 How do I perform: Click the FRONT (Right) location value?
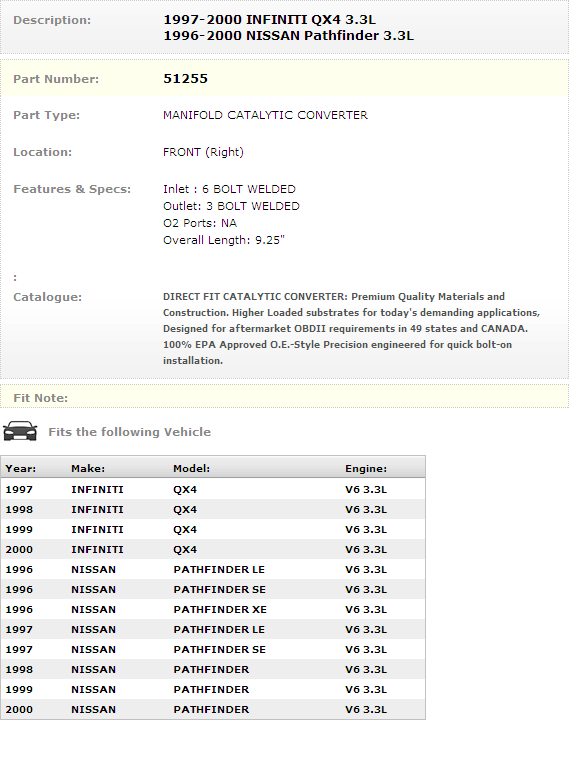pos(203,153)
